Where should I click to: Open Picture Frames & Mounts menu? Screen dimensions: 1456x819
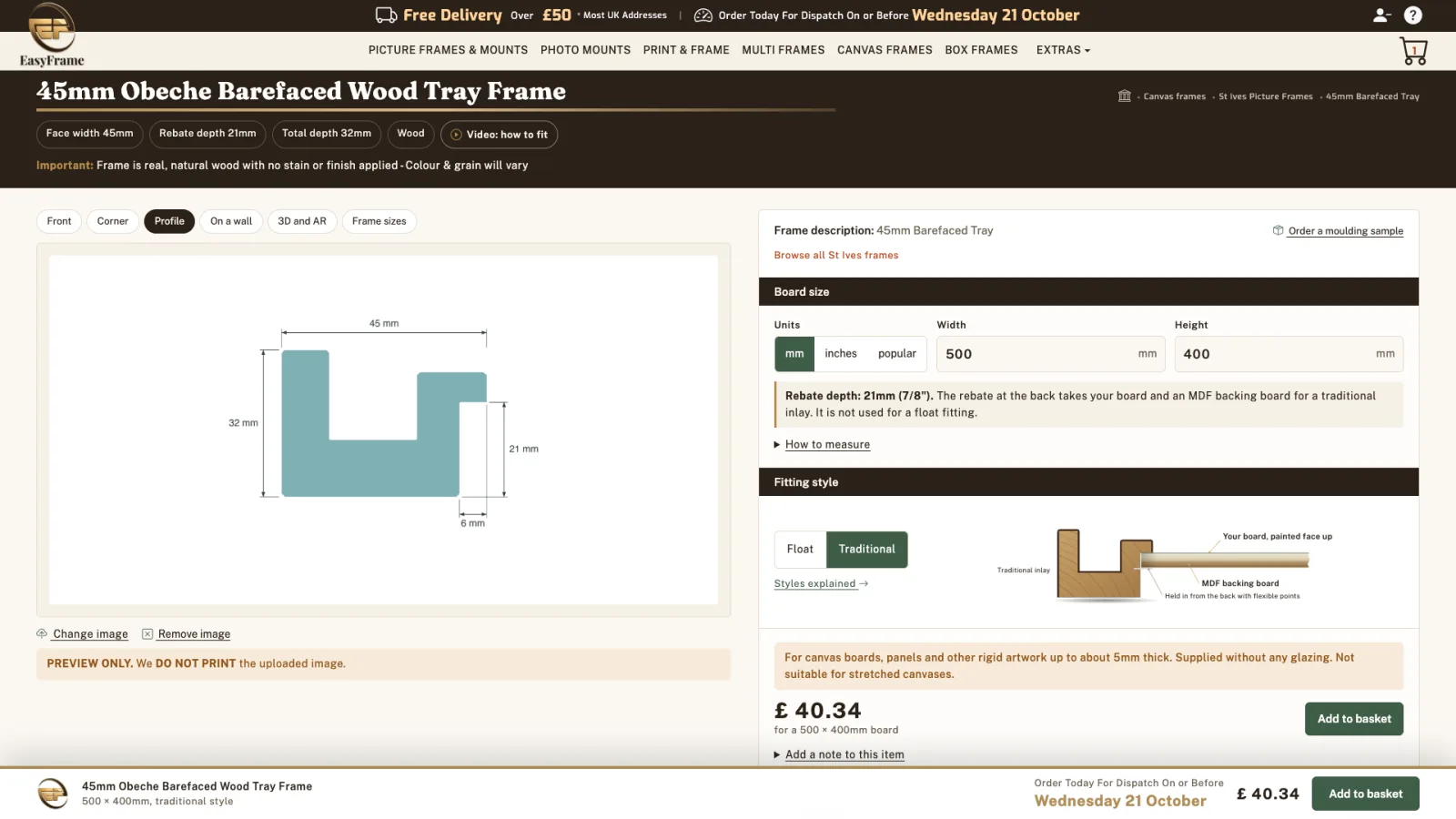[x=448, y=50]
